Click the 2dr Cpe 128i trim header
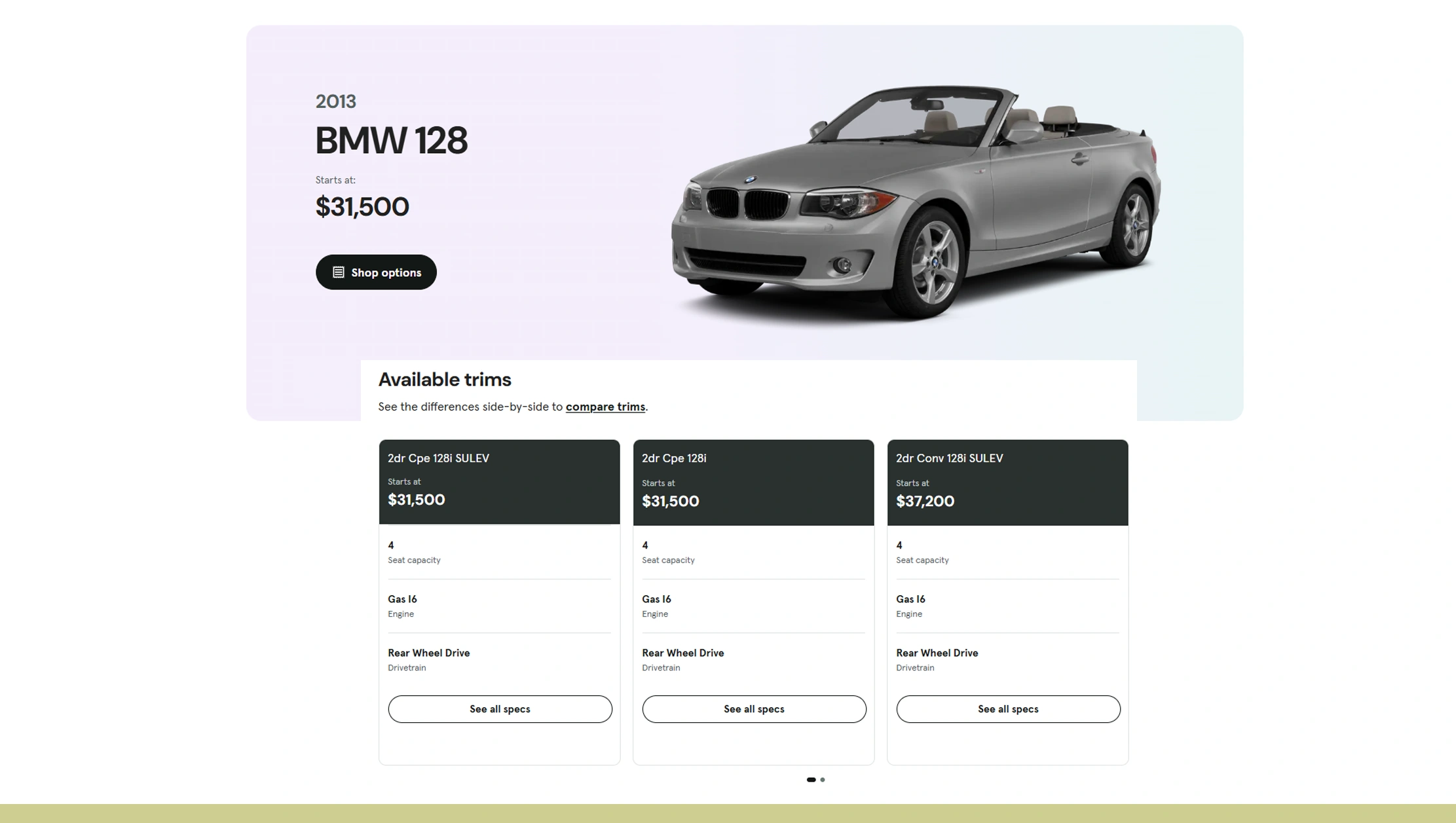 (x=674, y=458)
